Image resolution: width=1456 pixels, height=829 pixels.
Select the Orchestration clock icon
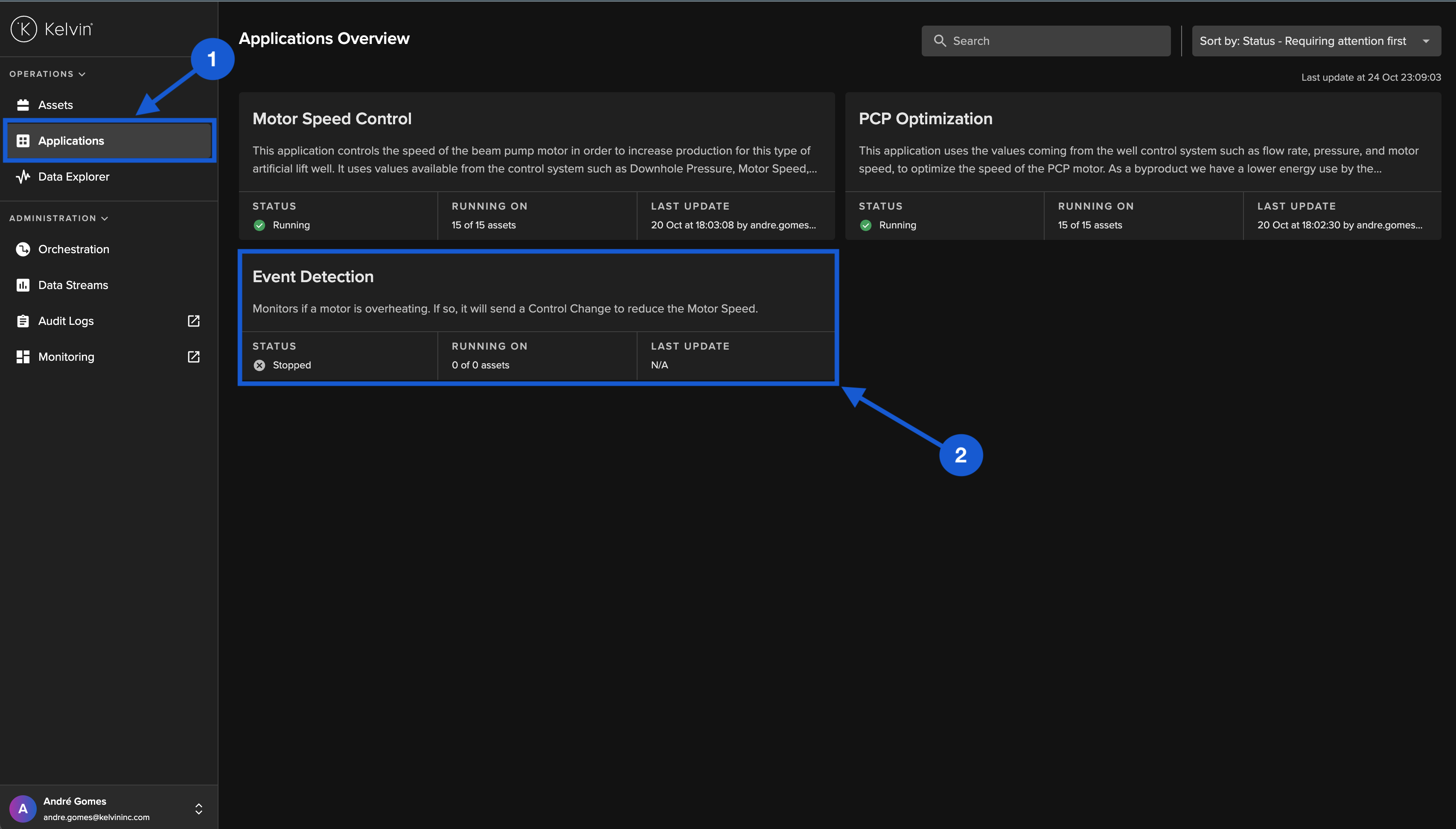23,249
